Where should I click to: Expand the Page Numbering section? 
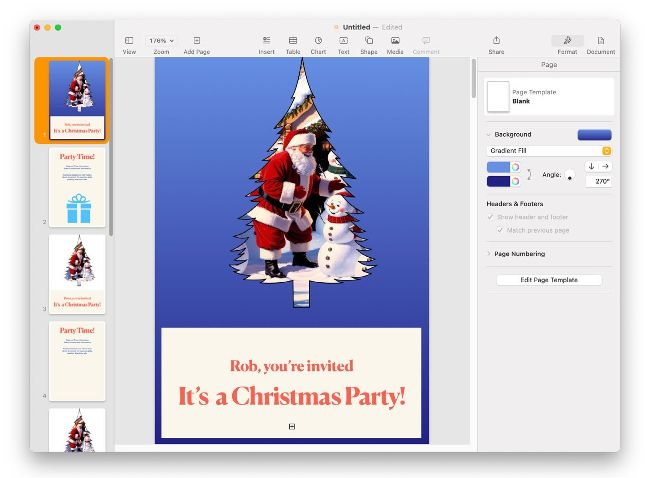pyautogui.click(x=490, y=254)
